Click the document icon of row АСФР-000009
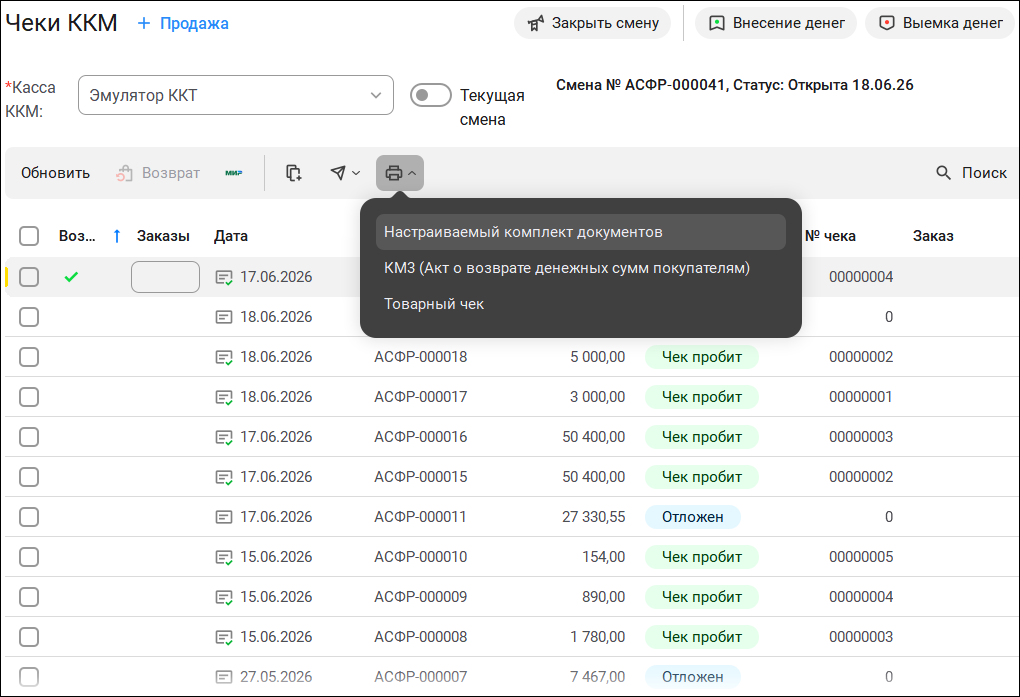This screenshot has height=697, width=1020. tap(224, 597)
